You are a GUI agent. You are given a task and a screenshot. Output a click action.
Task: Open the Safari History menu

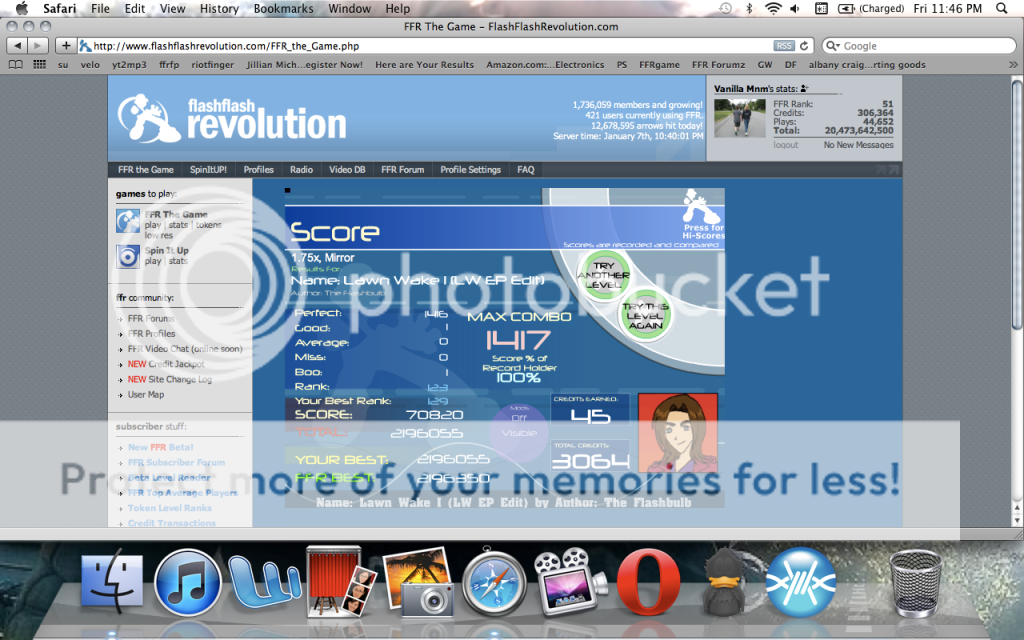pos(217,9)
